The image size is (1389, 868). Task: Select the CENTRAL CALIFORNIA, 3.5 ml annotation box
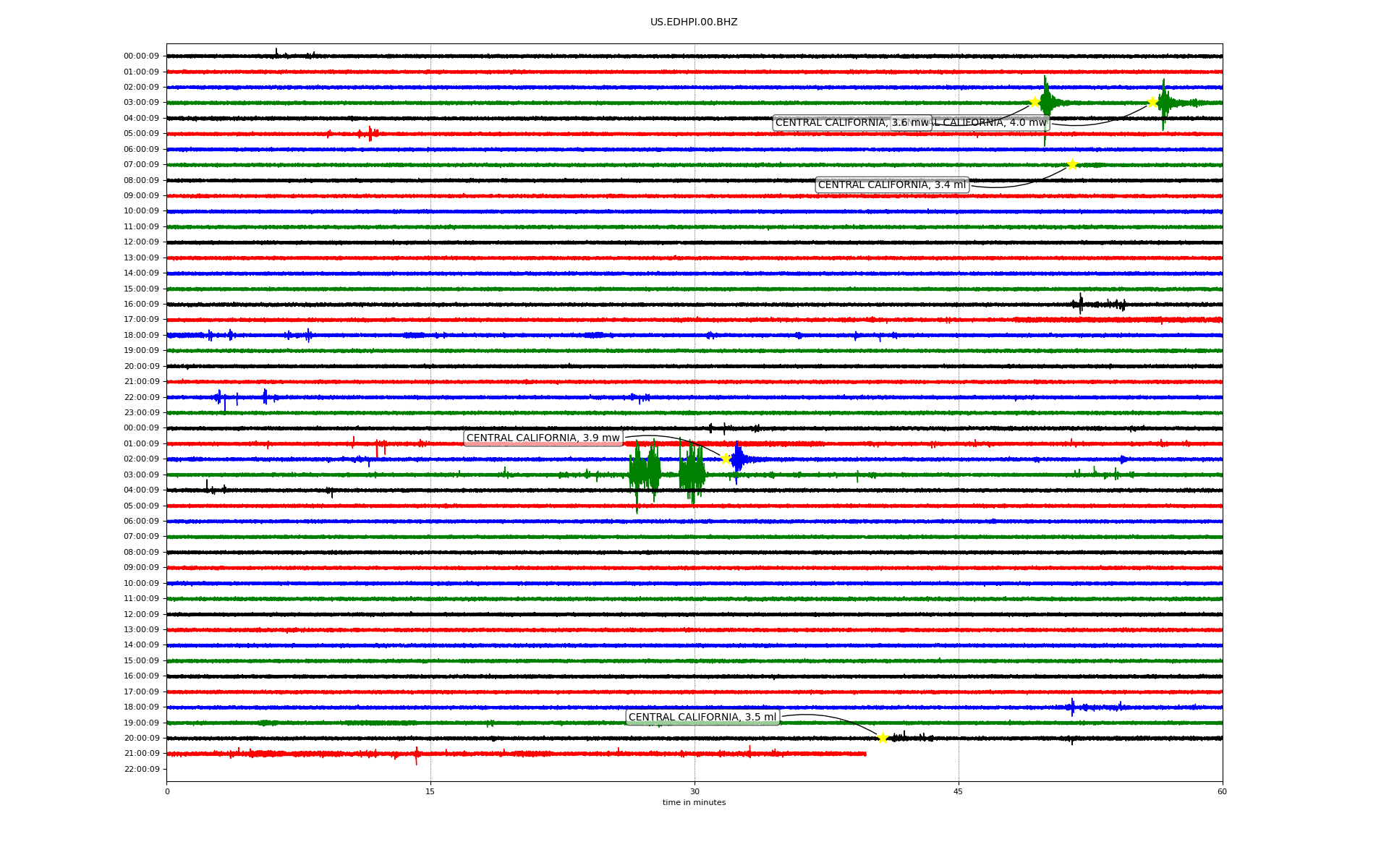coord(702,718)
